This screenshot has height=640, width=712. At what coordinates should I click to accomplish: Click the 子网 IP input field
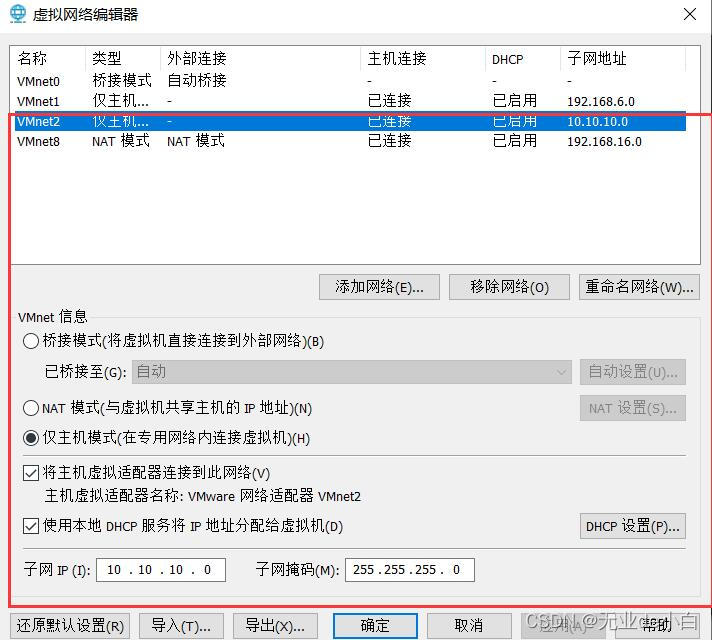[161, 570]
